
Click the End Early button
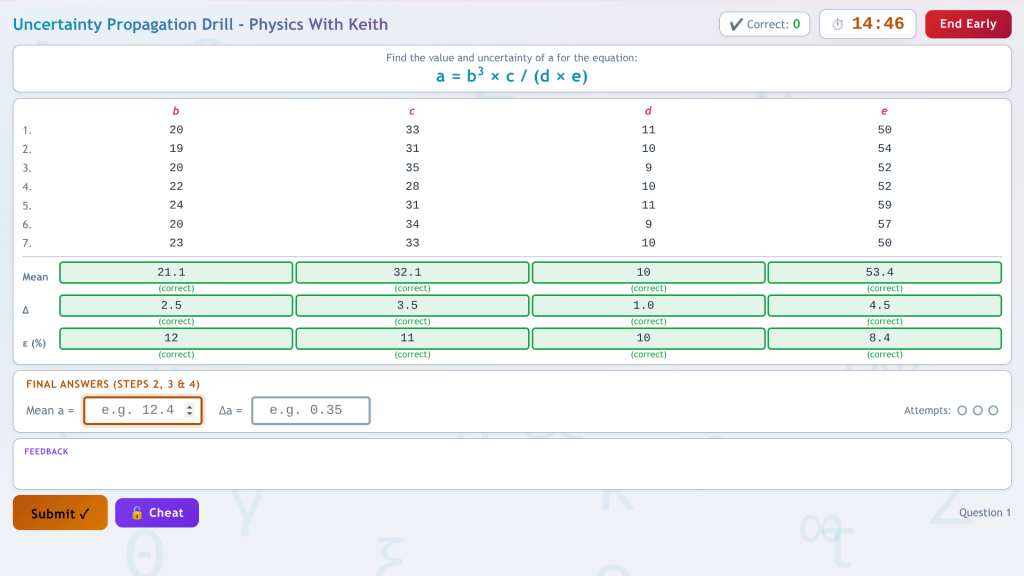967,24
